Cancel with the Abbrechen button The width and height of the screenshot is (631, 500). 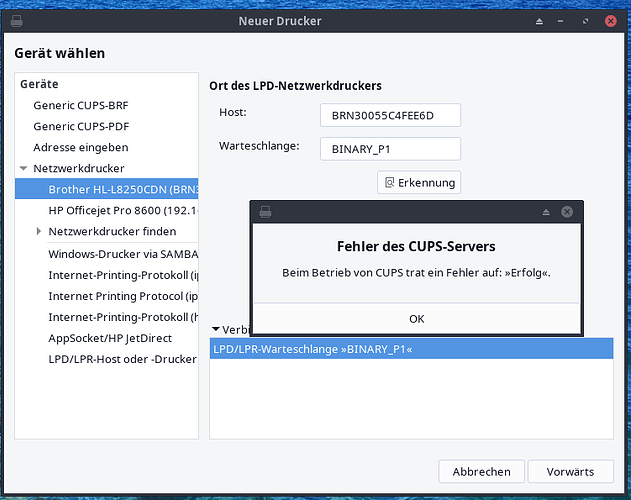tap(481, 471)
